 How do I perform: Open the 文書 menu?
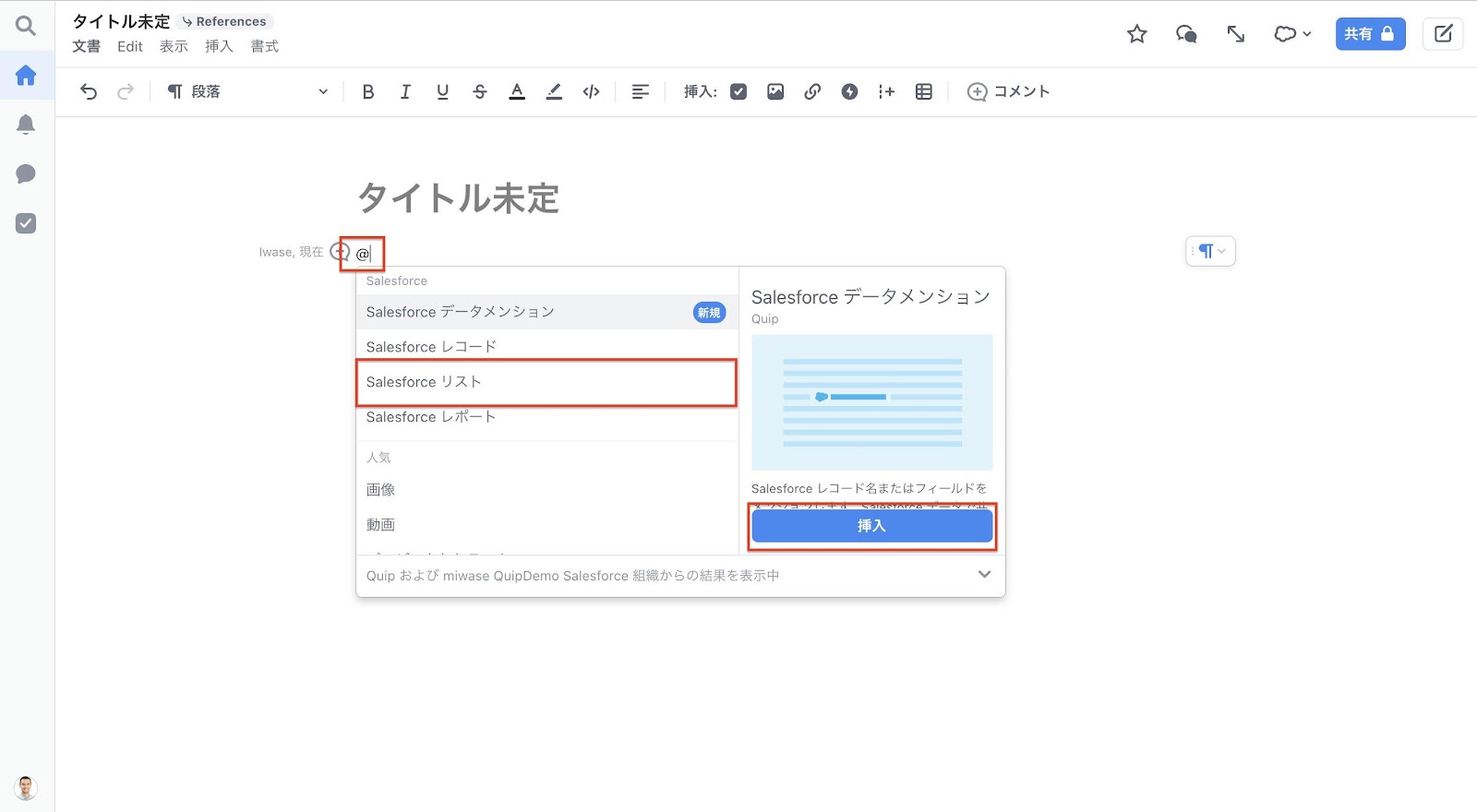point(86,46)
